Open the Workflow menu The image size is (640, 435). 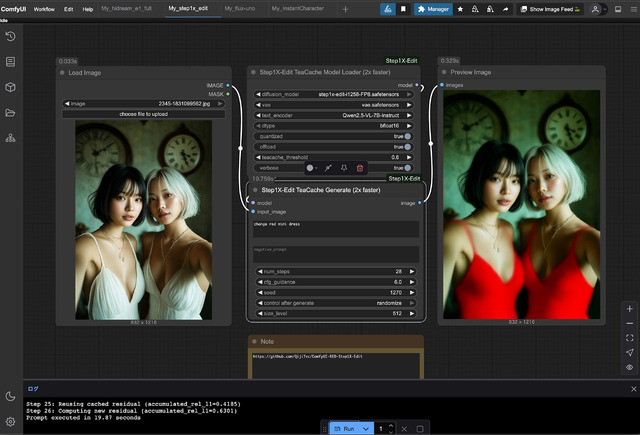pos(44,9)
